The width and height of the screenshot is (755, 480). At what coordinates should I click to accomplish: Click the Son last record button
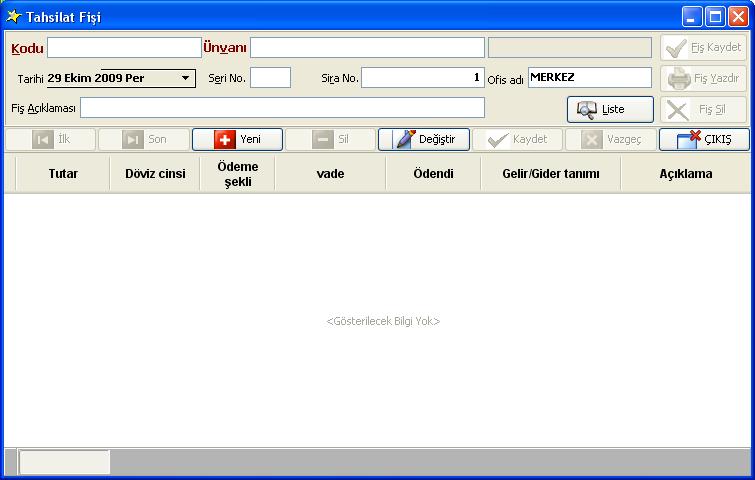tap(145, 140)
